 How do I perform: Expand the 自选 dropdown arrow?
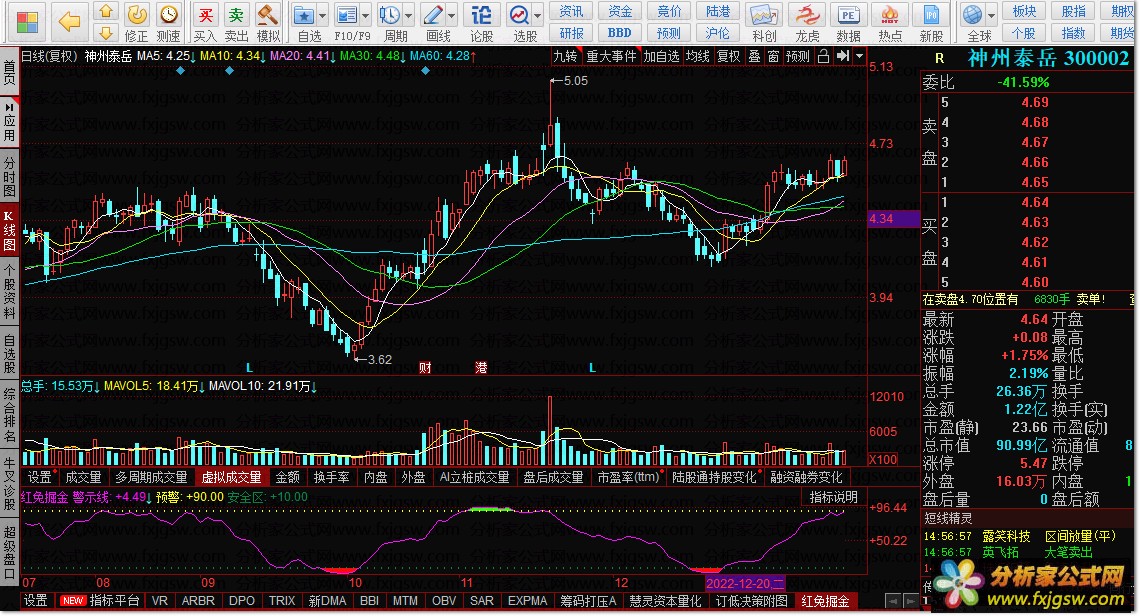click(x=322, y=15)
